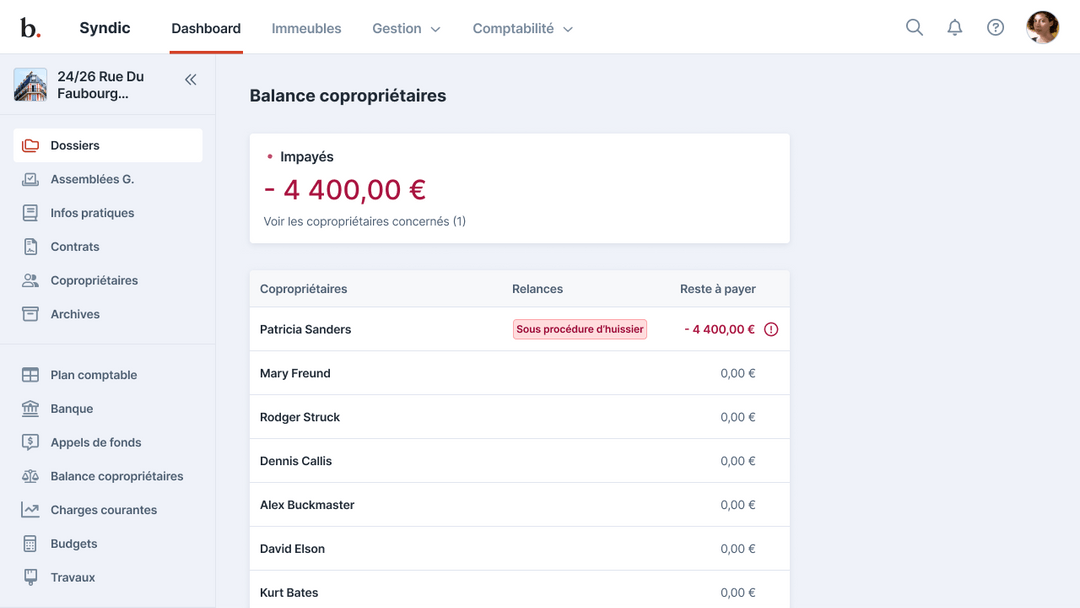Click the Banque building icon
This screenshot has width=1080, height=608.
31,409
